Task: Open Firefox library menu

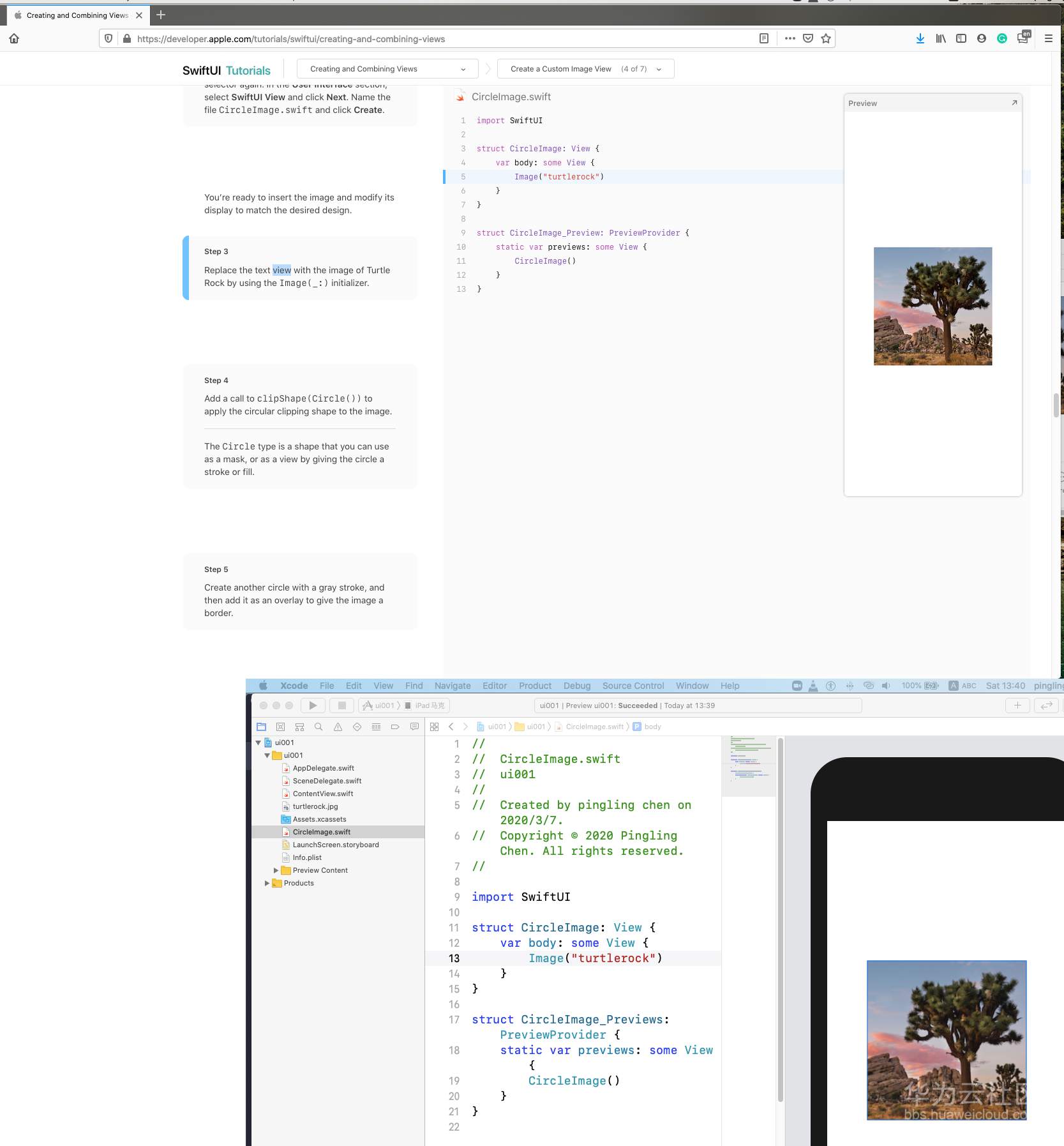Action: coord(941,38)
